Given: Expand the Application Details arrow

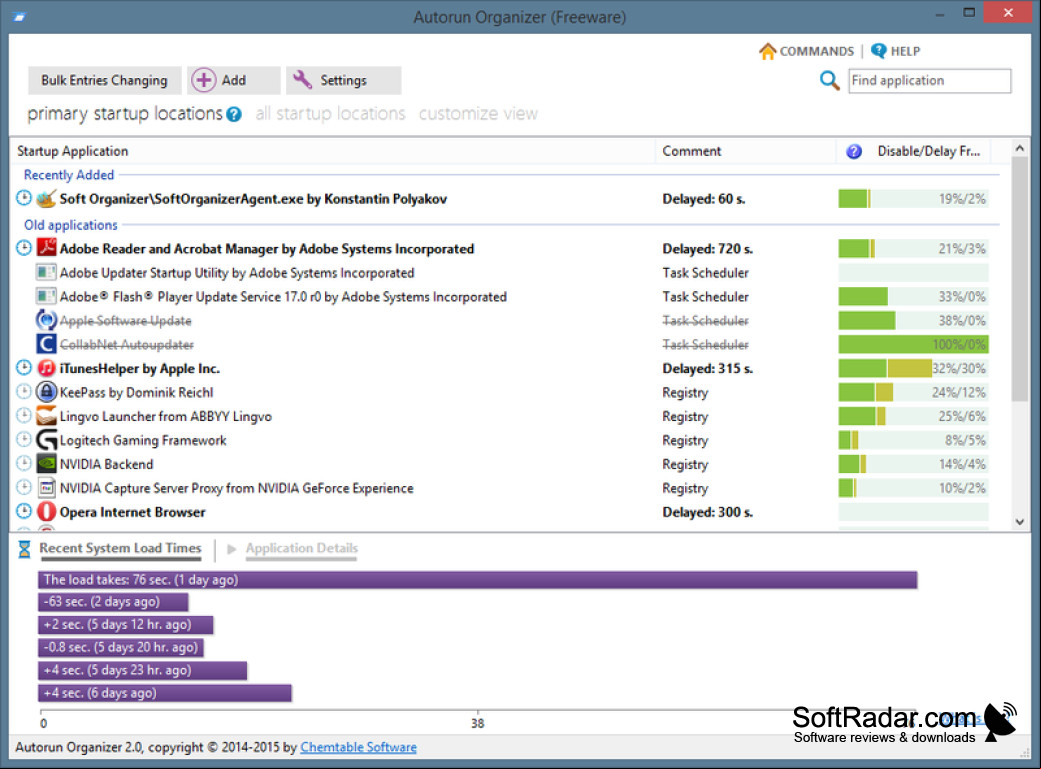Looking at the screenshot, I should pos(232,549).
